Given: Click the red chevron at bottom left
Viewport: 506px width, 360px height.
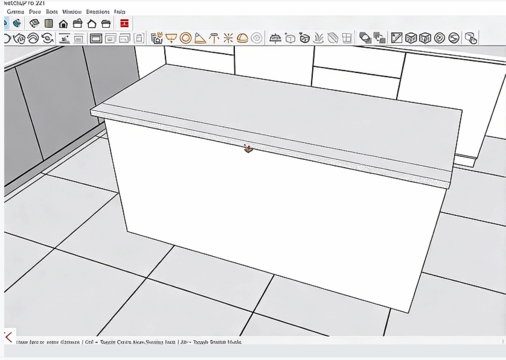Looking at the screenshot, I should (9, 337).
